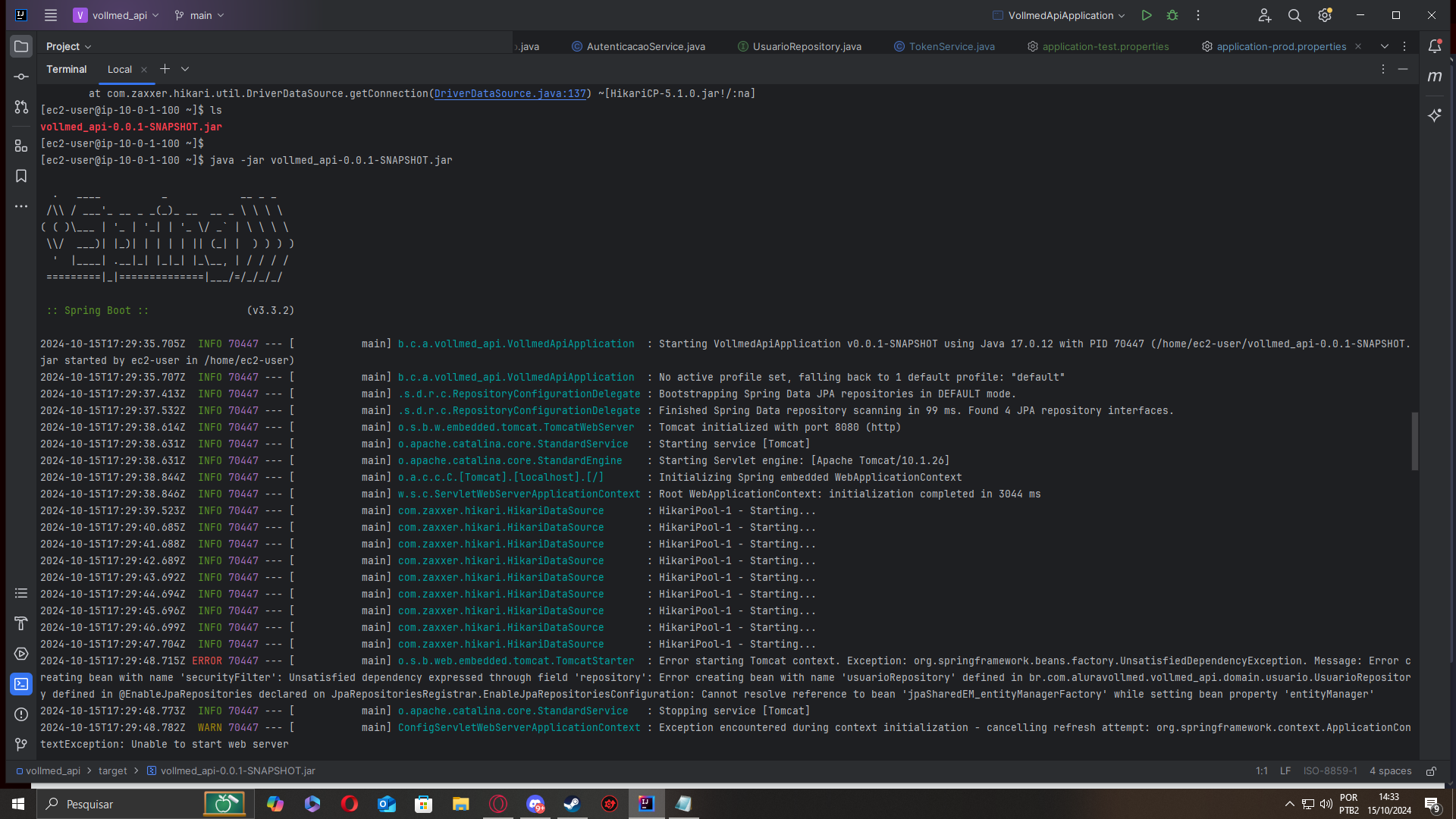Show hidden editor tabs chevron
Viewport: 1456px width, 819px height.
point(1385,46)
